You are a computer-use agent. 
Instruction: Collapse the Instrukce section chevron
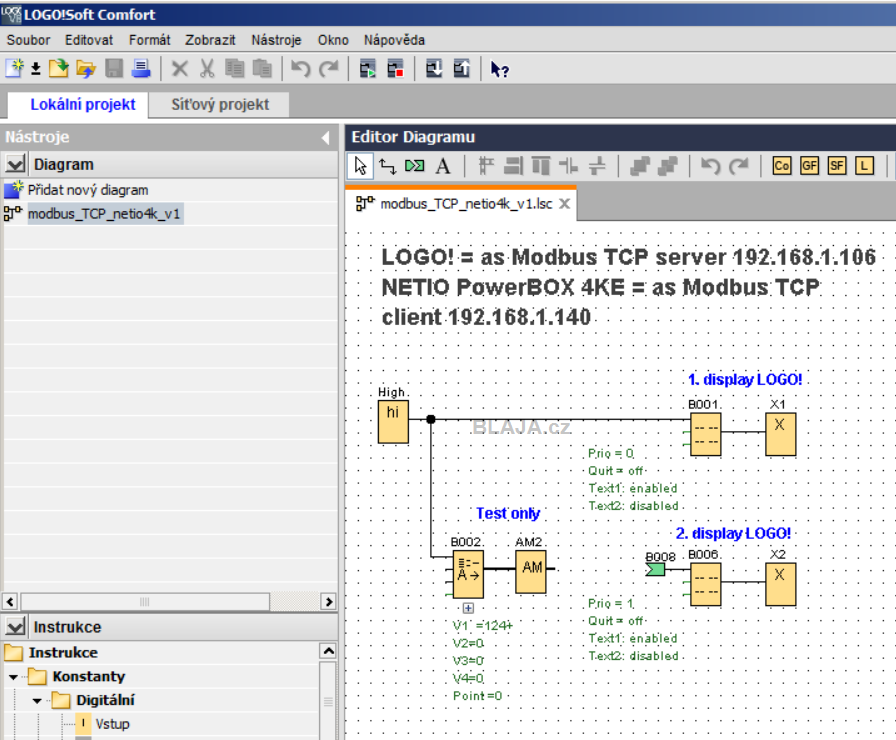coord(15,627)
